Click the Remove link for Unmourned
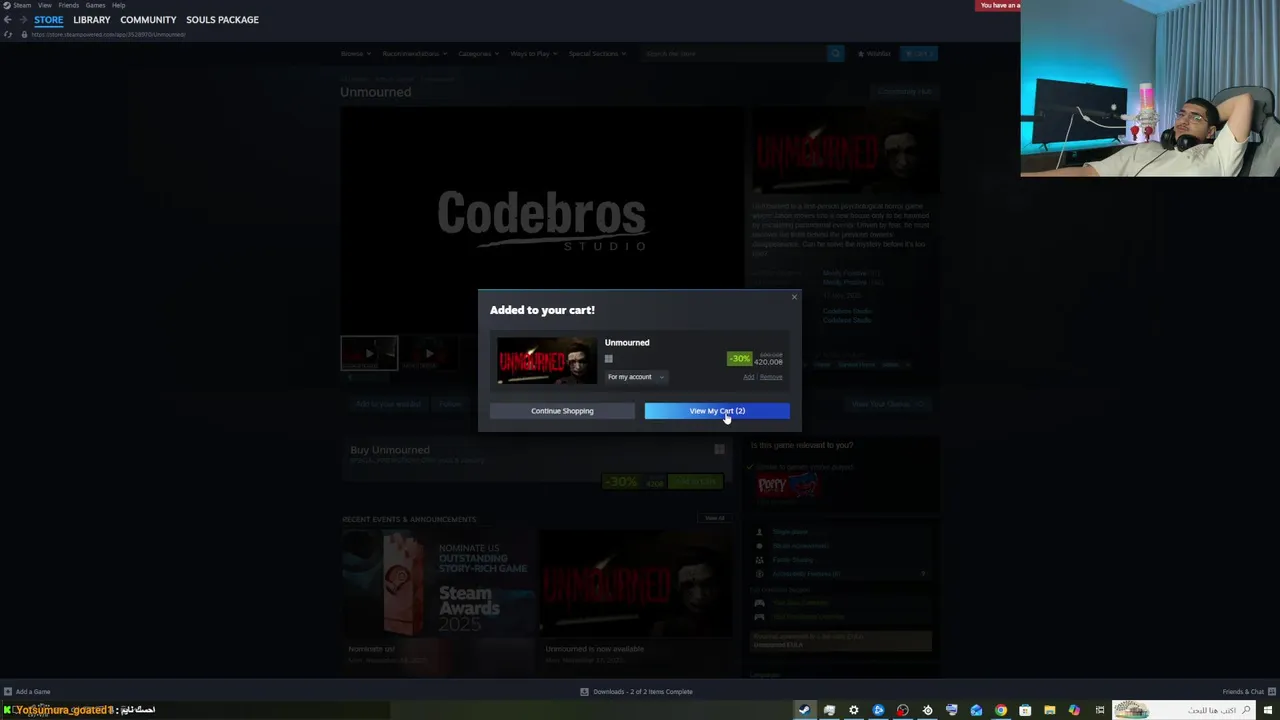Viewport: 1280px width, 720px height. [771, 377]
